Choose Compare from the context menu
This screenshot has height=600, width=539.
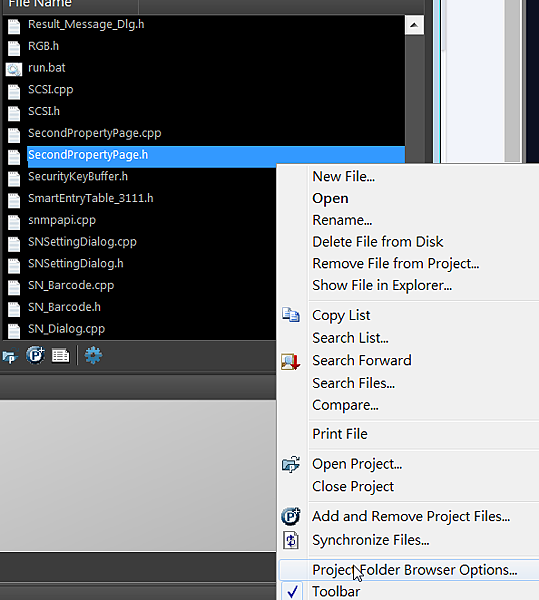point(345,405)
